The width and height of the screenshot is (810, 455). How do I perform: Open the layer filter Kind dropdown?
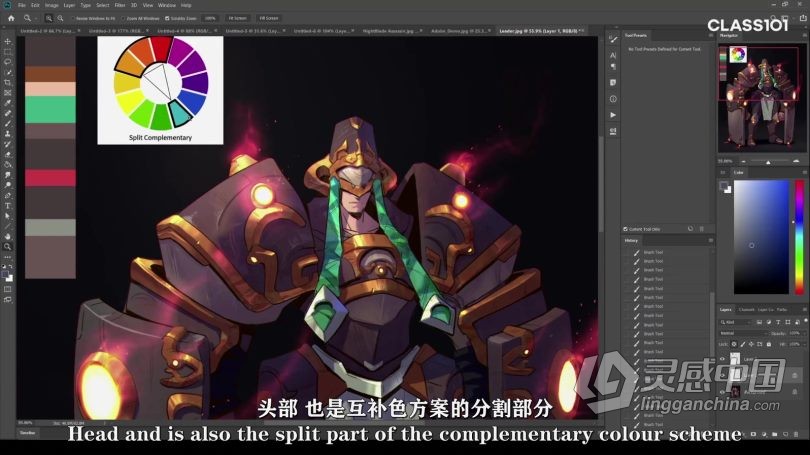(737, 322)
